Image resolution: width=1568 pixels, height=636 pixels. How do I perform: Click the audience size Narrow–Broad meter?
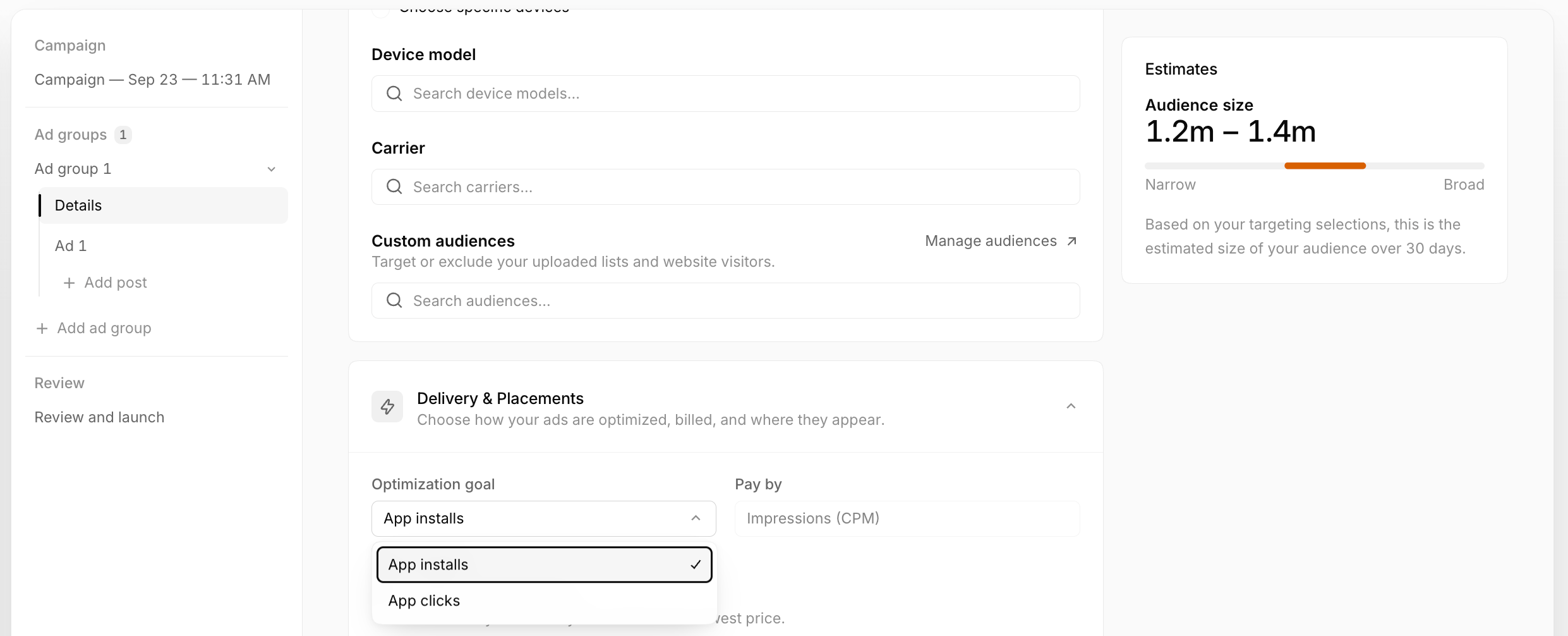pyautogui.click(x=1315, y=166)
